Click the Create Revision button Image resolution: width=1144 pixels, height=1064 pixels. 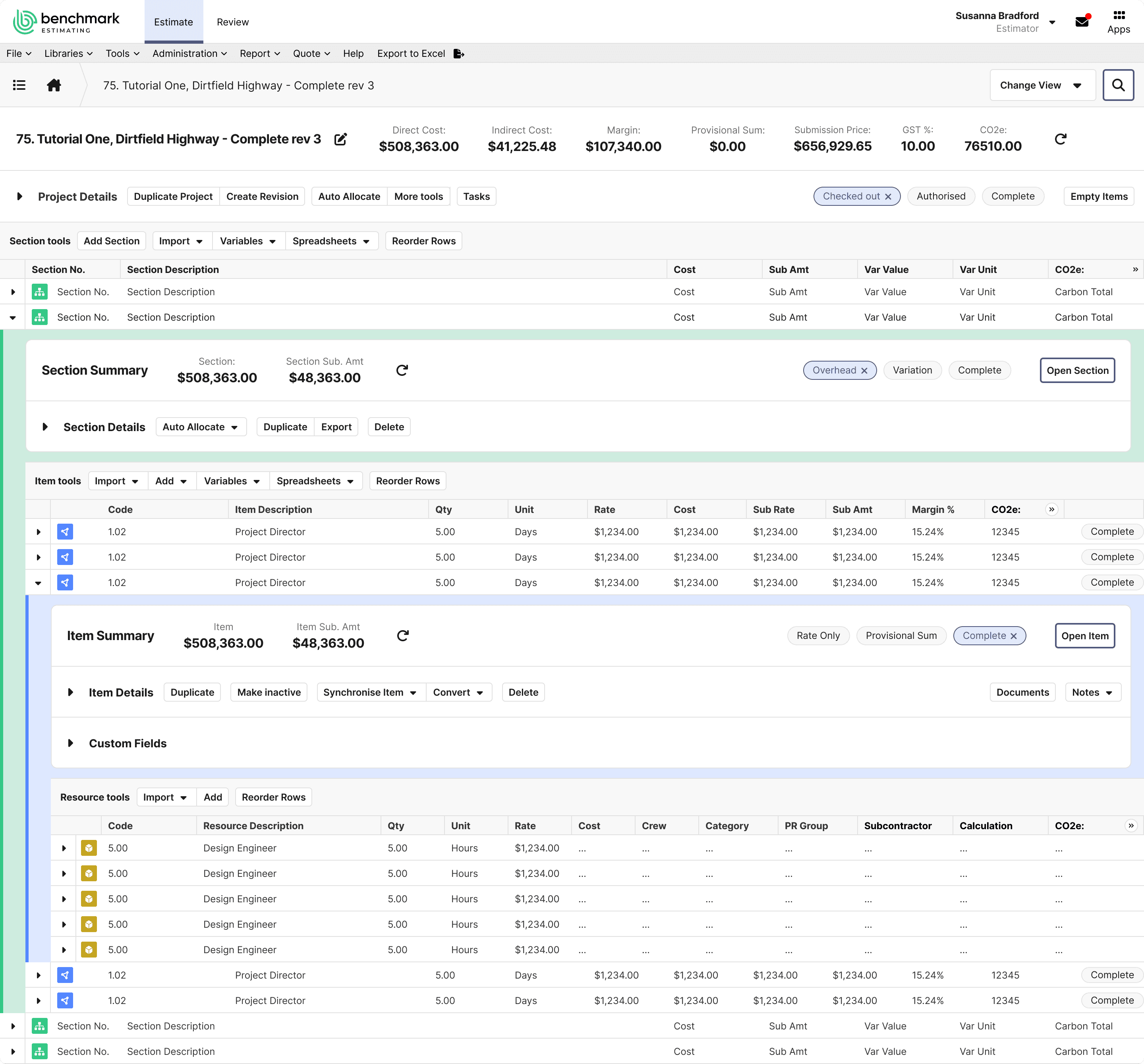(262, 196)
